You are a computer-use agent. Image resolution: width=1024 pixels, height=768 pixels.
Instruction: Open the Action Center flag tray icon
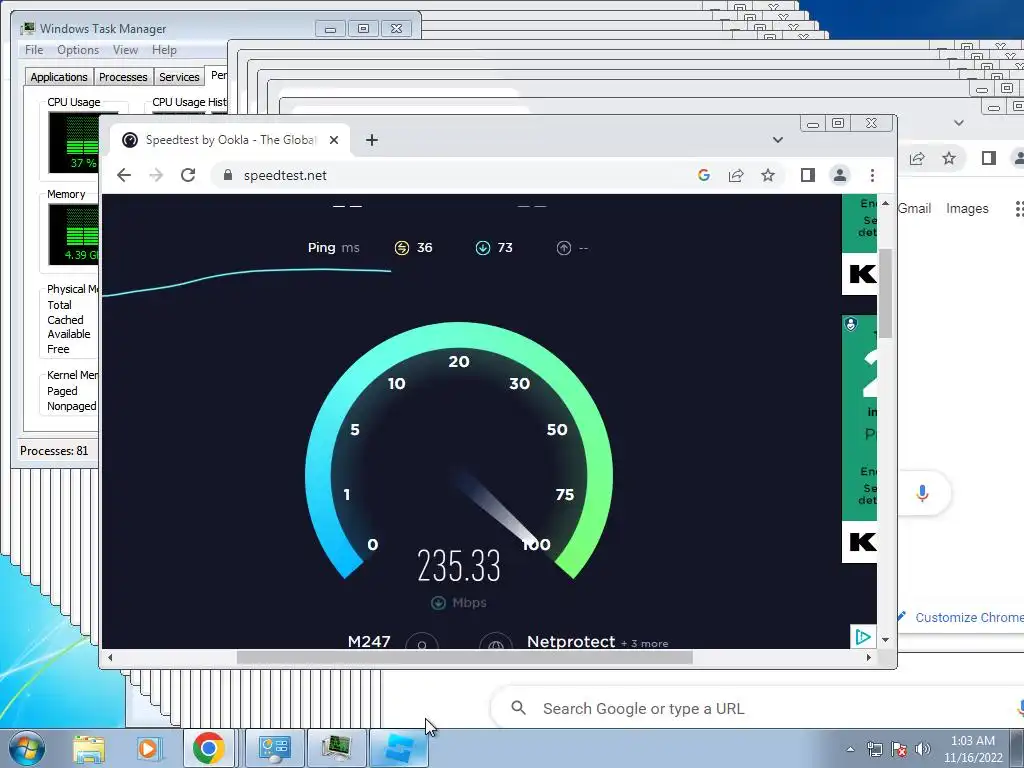tap(899, 749)
